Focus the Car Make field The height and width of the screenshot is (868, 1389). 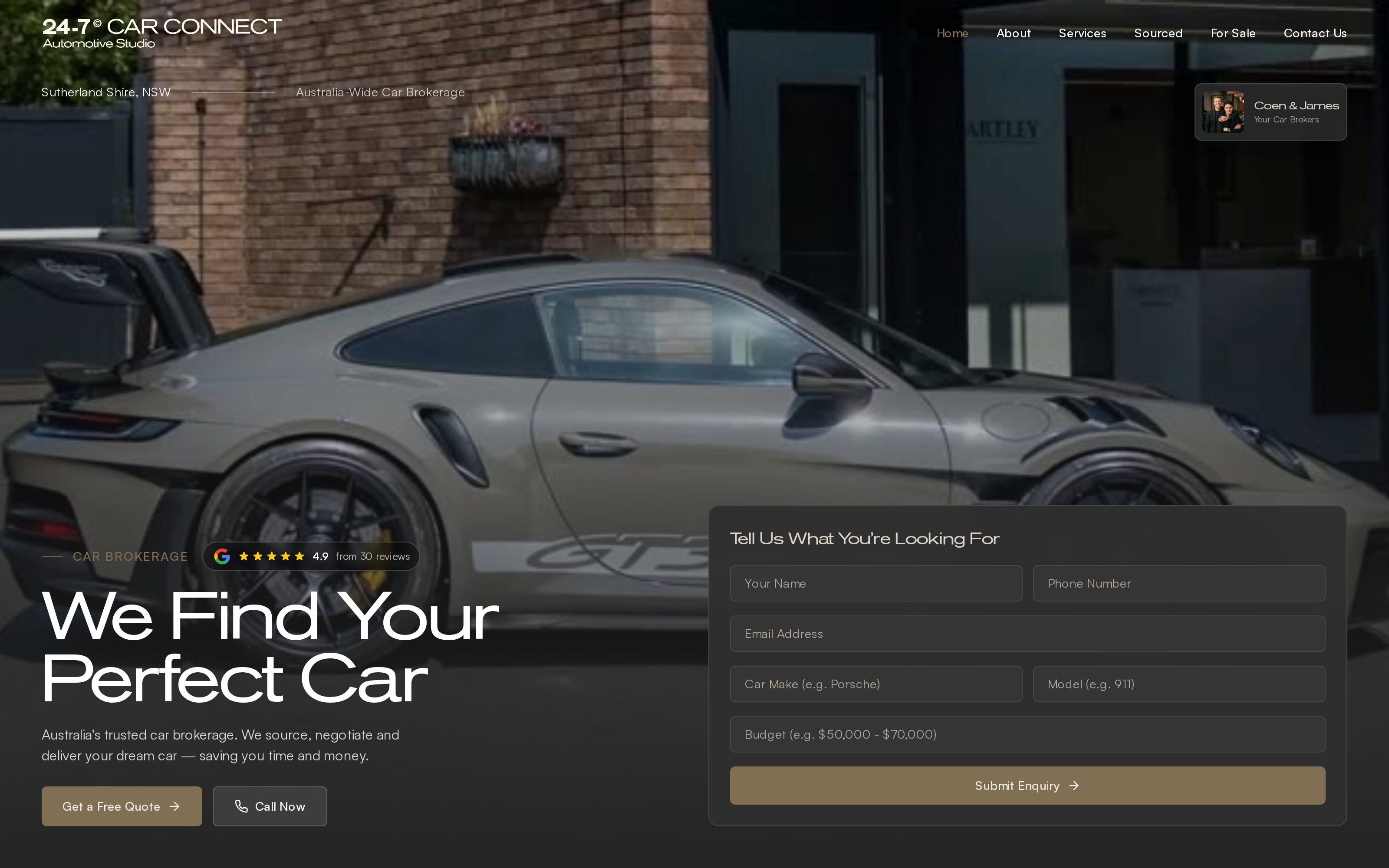[876, 684]
